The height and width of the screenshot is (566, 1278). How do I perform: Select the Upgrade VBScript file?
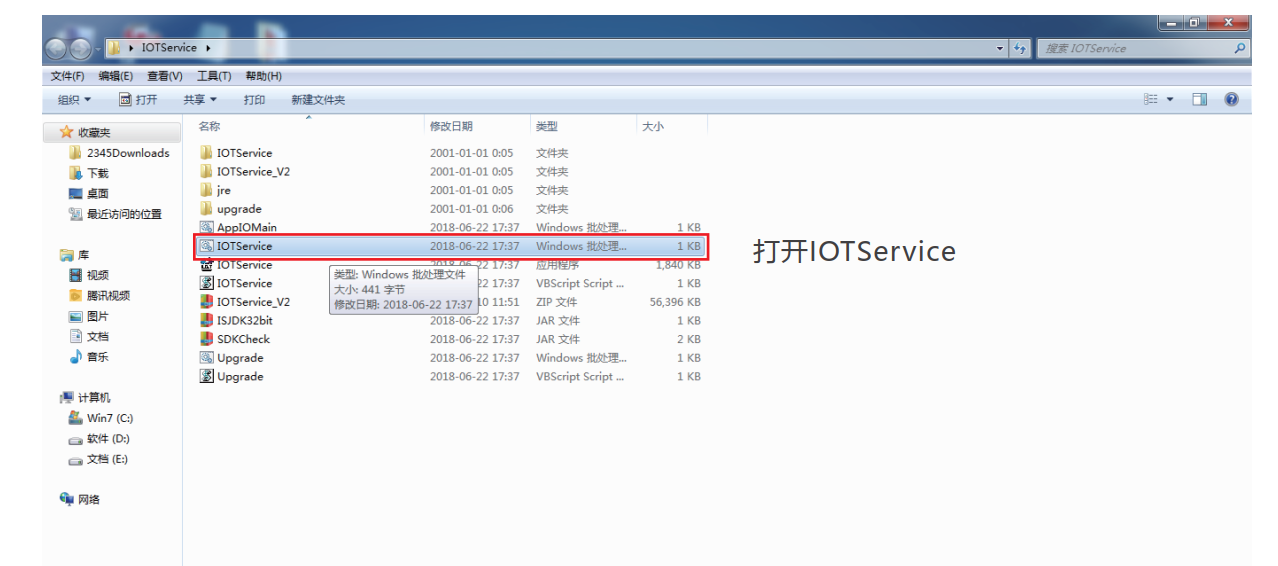coord(232,376)
